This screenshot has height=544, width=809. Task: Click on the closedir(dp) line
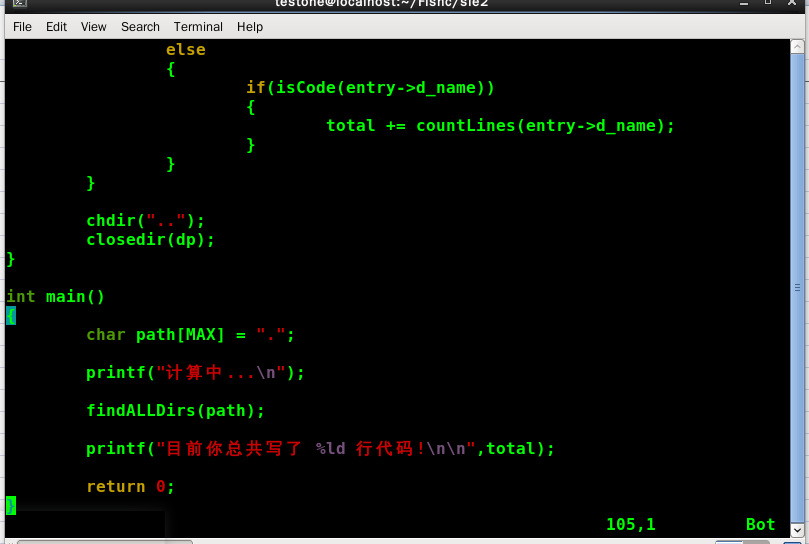[x=150, y=240]
